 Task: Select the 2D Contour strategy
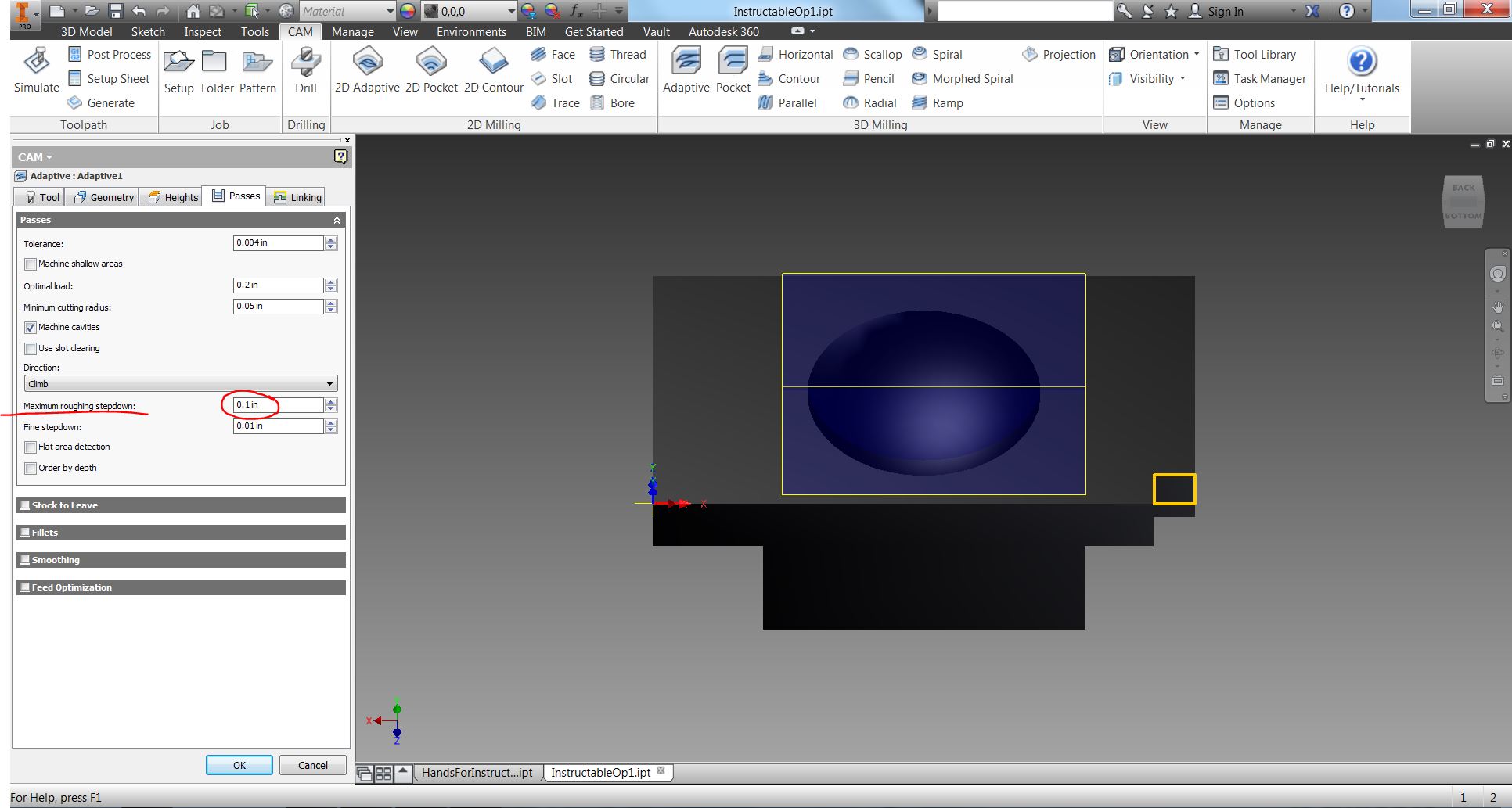point(493,70)
